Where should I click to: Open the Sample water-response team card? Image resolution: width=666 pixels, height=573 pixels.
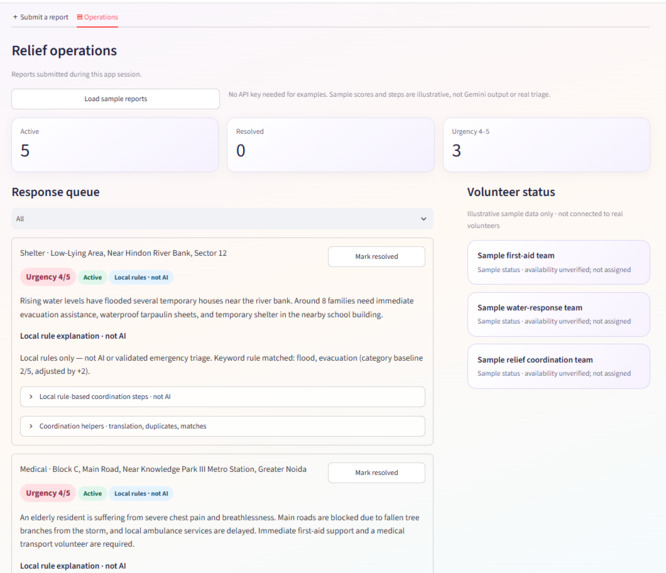click(x=559, y=314)
